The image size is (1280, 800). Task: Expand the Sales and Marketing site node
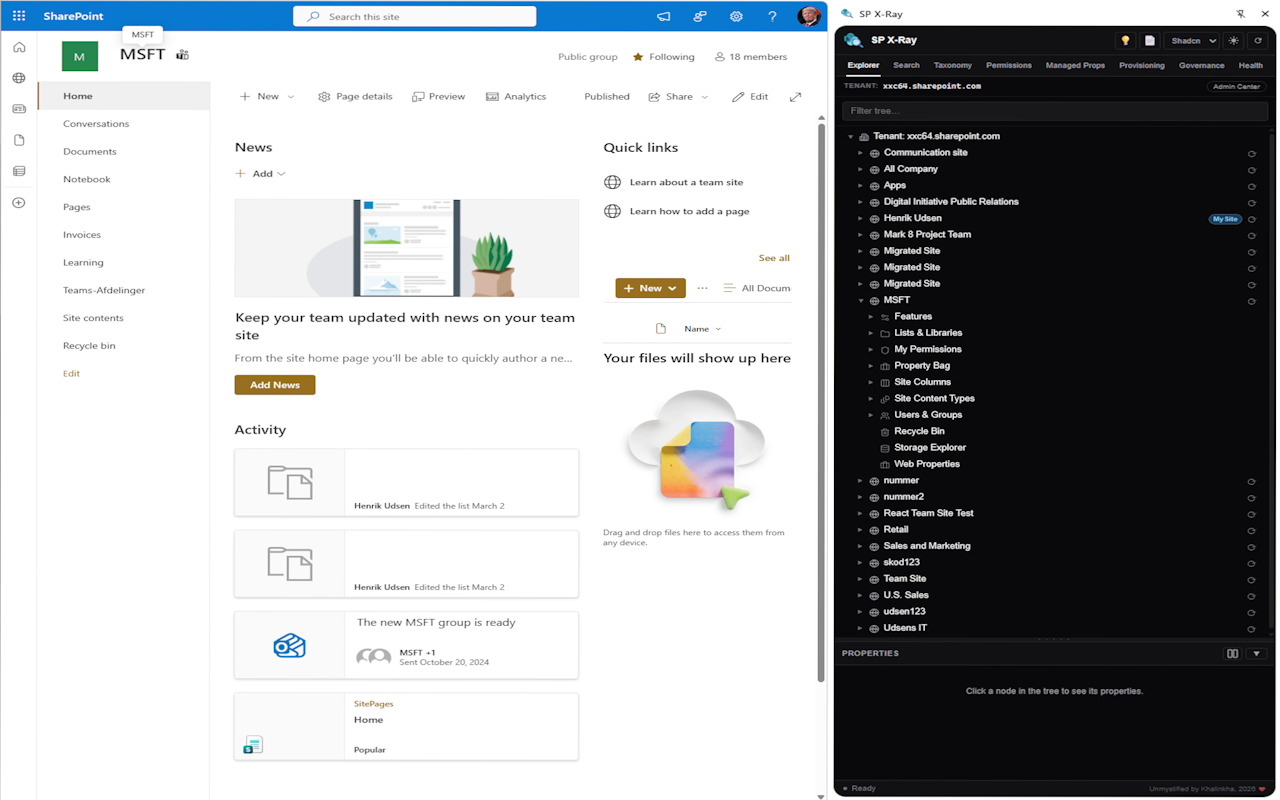(x=861, y=546)
